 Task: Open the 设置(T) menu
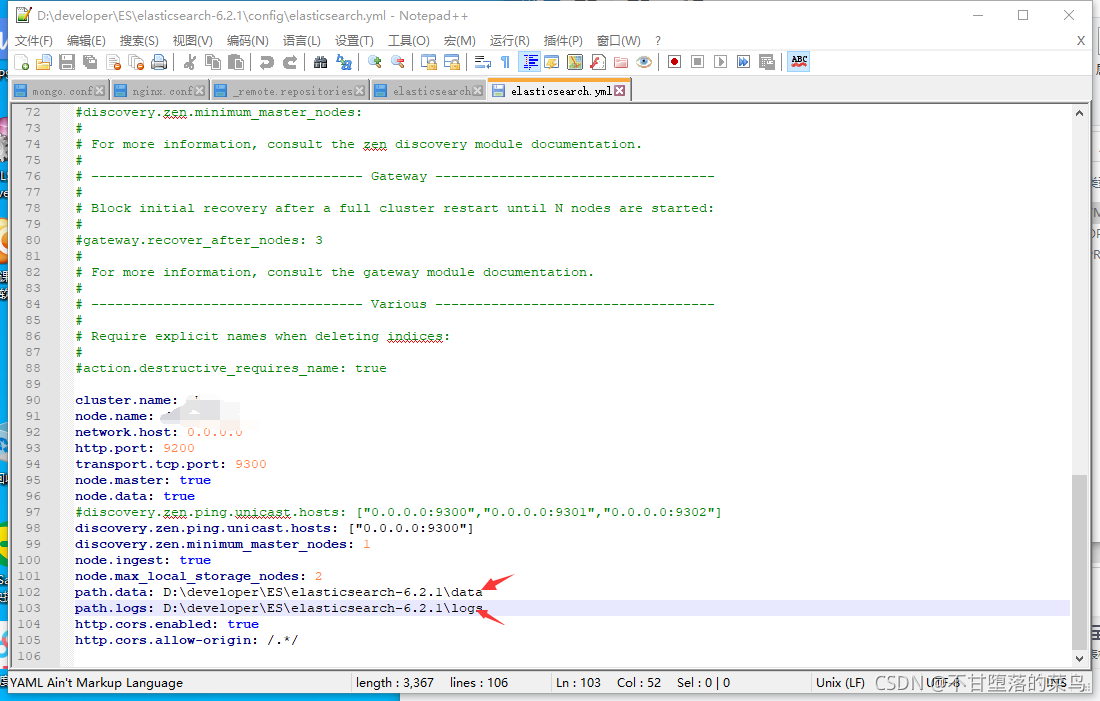354,41
